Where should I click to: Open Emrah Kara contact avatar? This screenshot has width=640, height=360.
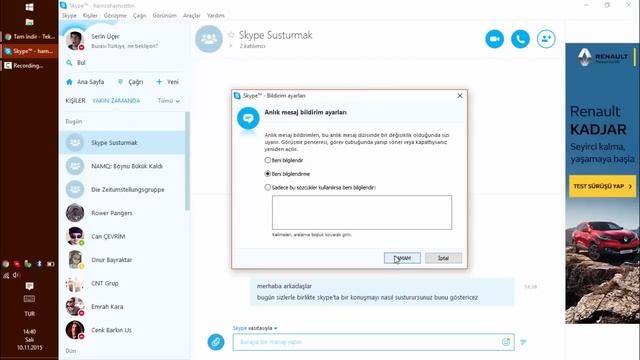(x=75, y=307)
